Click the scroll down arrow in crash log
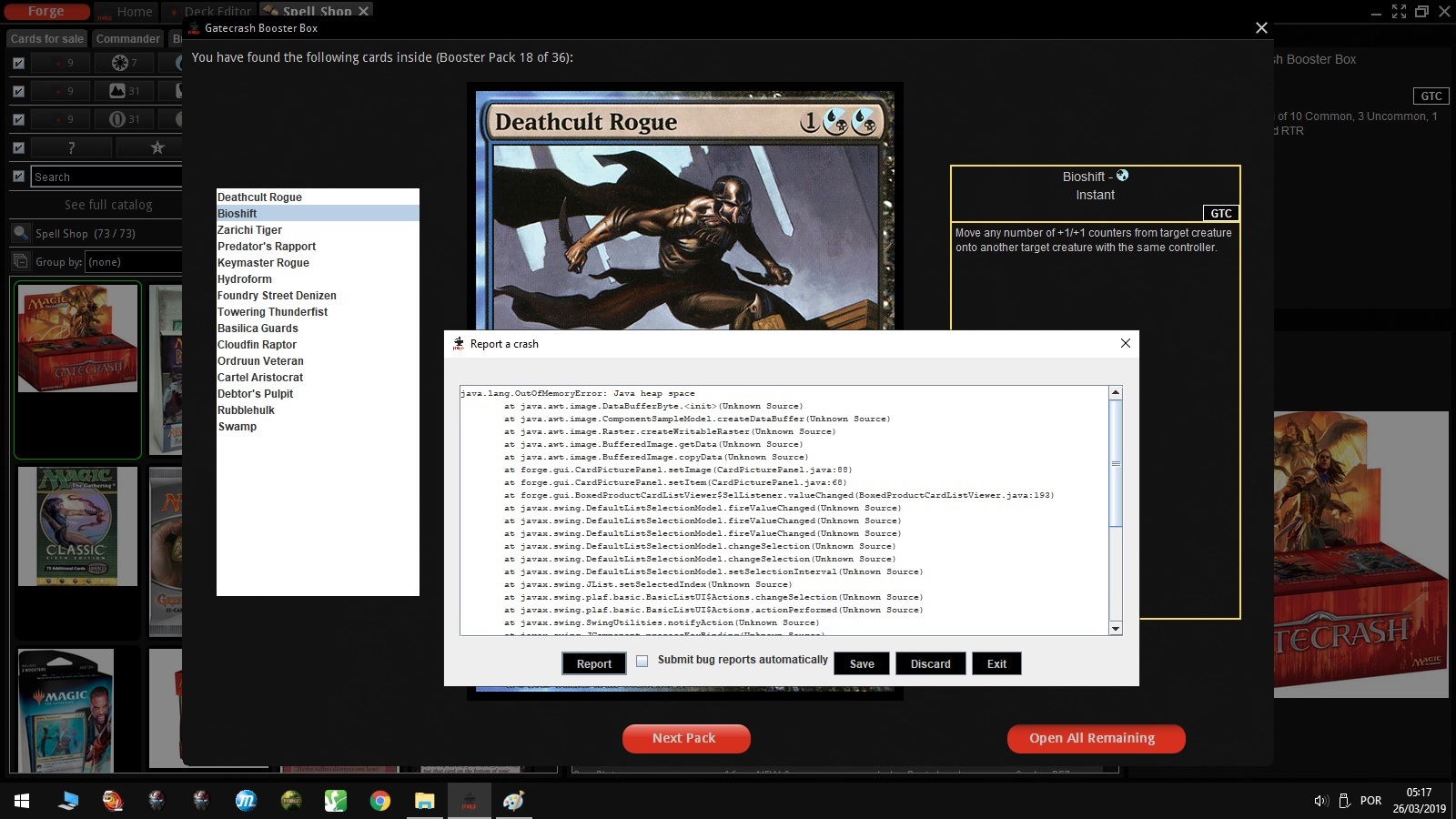The height and width of the screenshot is (819, 1456). pos(1116,629)
